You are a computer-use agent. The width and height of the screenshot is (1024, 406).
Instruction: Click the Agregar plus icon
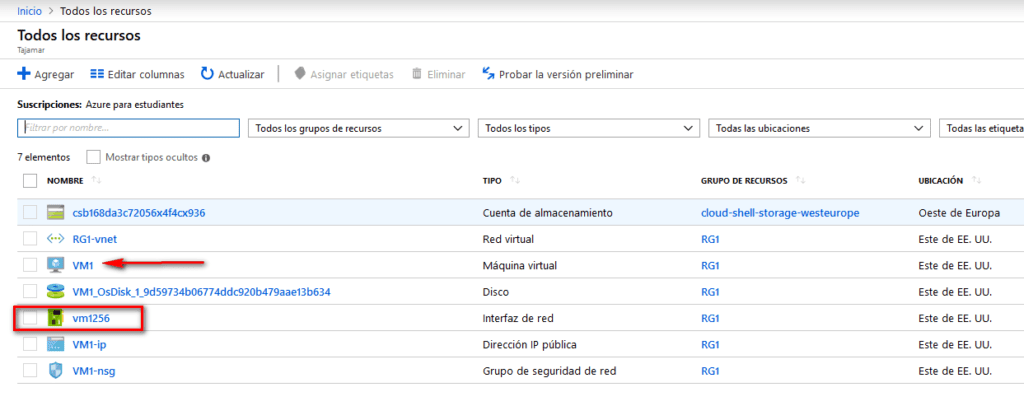24,74
